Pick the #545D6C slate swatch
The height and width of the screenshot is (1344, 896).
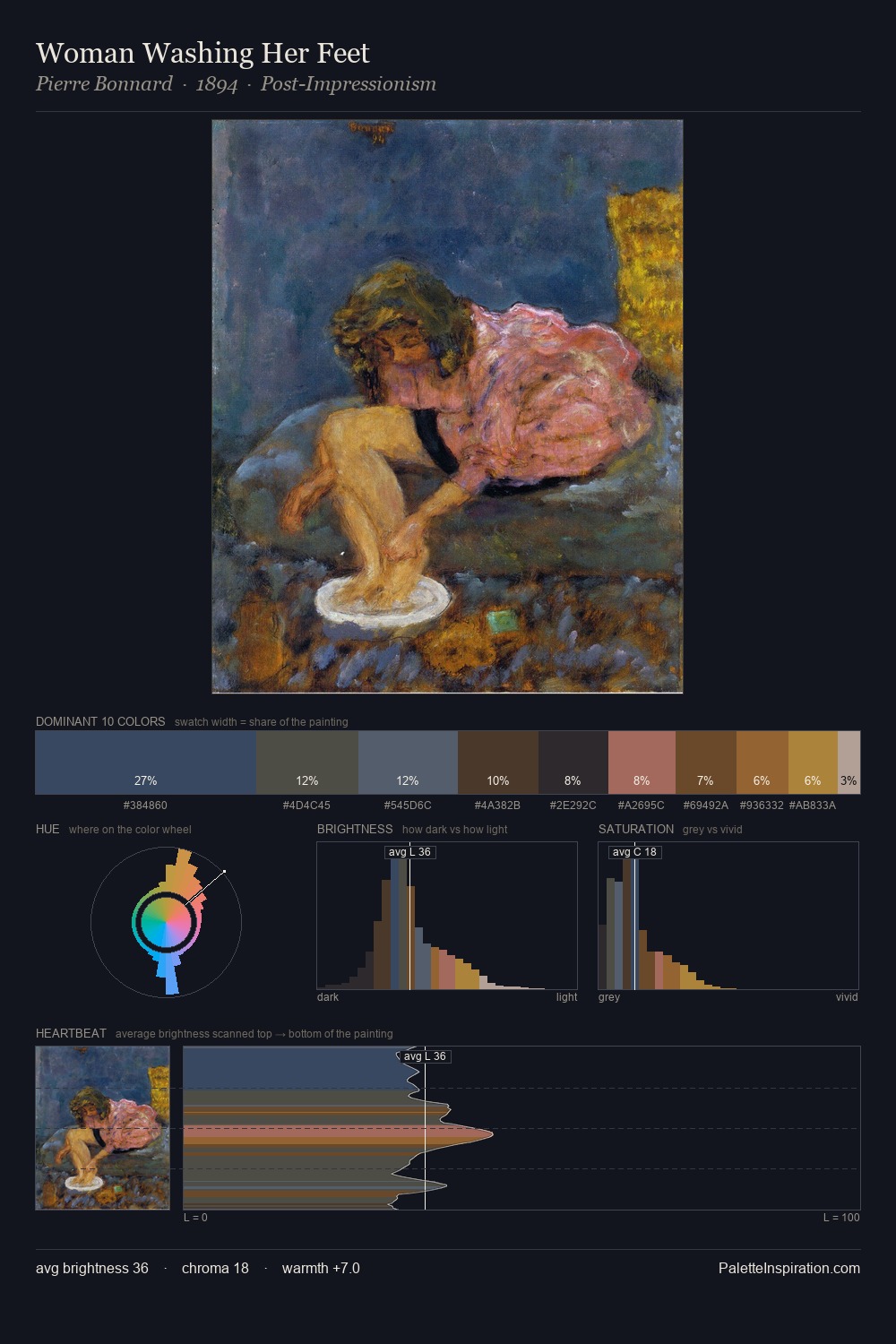point(408,762)
